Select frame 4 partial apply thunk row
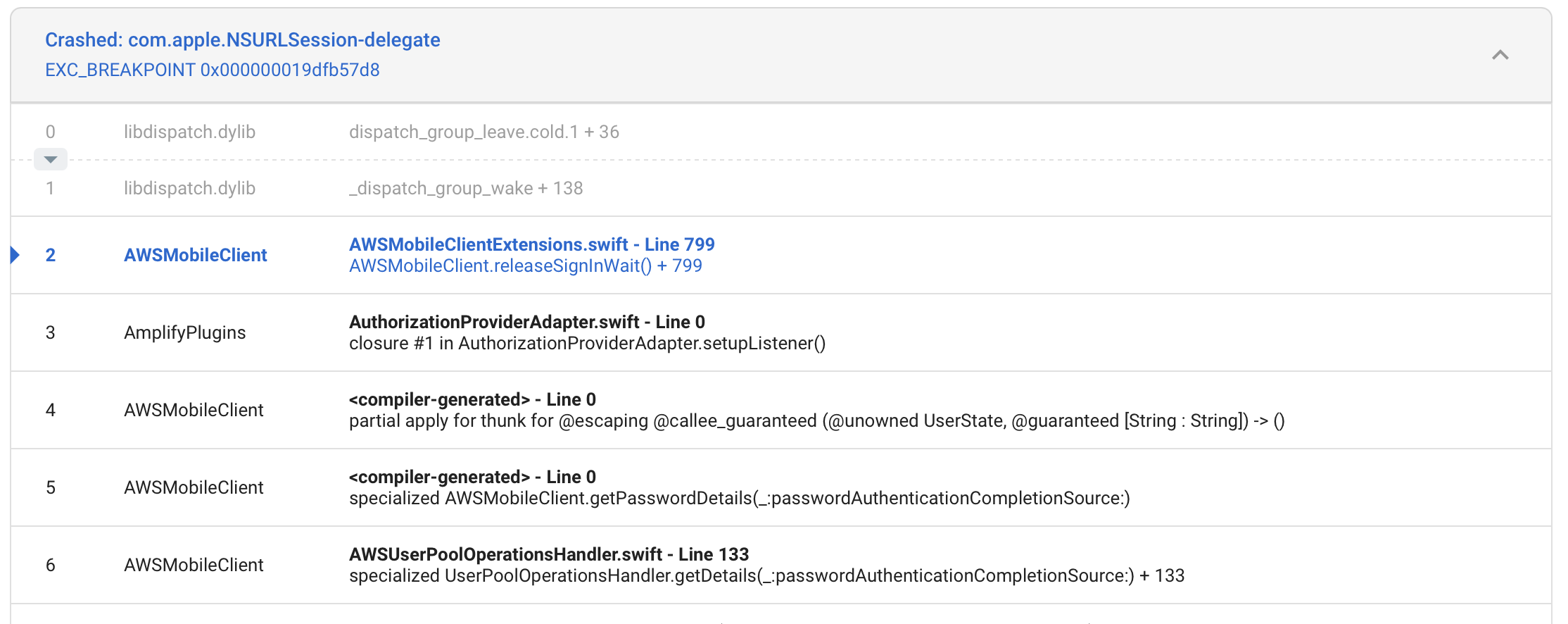 [x=781, y=410]
